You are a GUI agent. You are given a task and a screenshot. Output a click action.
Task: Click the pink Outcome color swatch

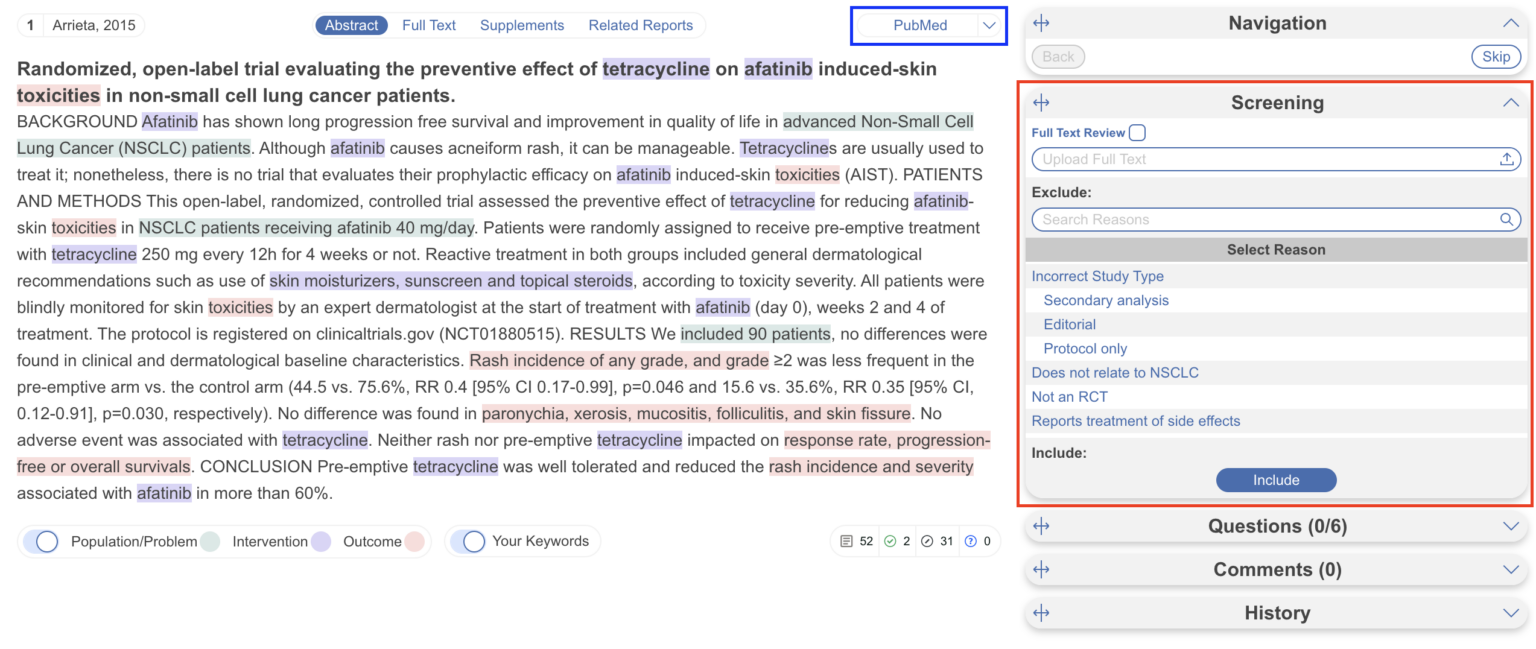pyautogui.click(x=414, y=541)
